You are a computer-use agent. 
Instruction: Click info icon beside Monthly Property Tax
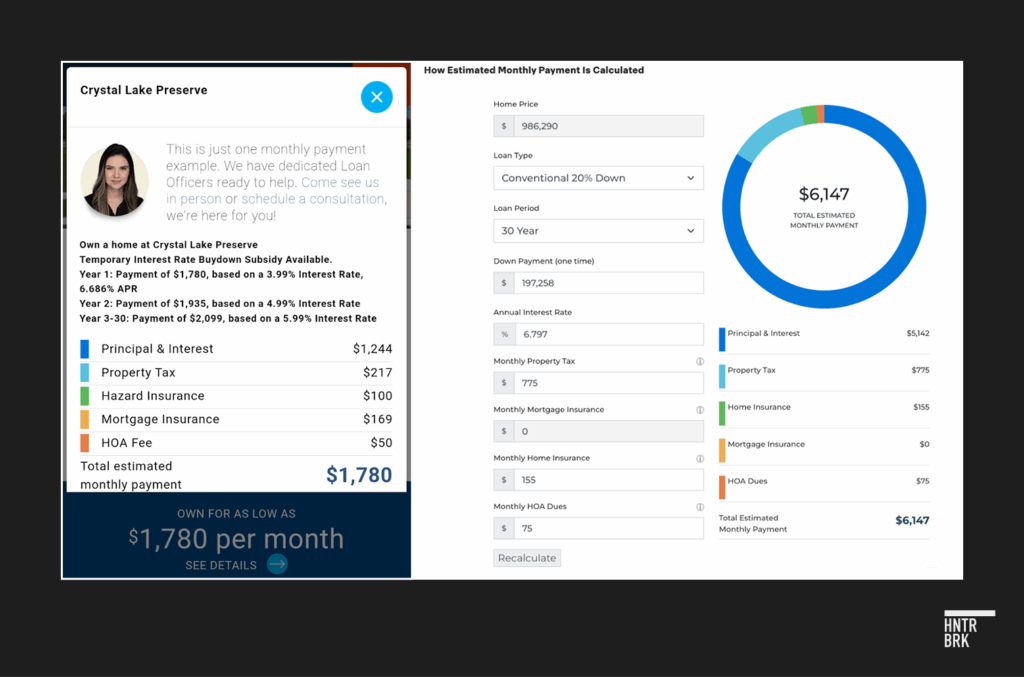(x=699, y=362)
